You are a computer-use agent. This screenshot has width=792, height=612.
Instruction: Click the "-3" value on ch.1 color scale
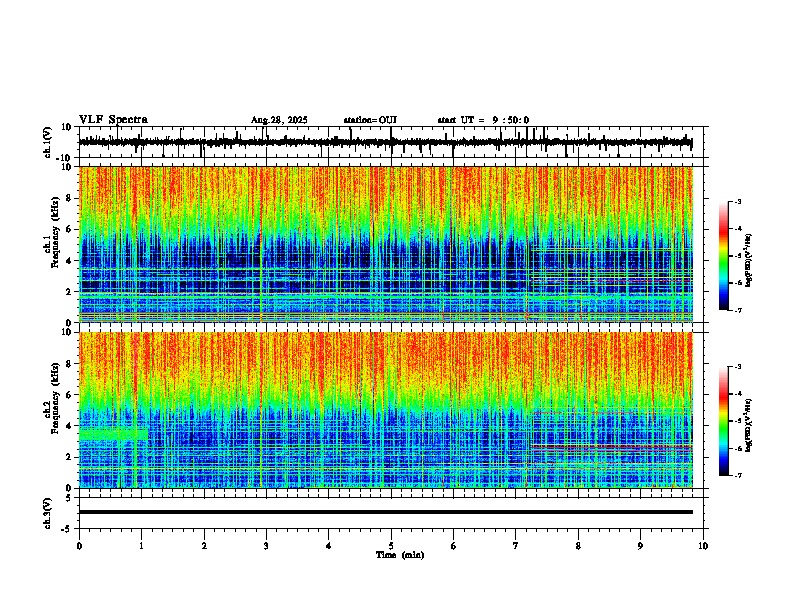(x=737, y=201)
